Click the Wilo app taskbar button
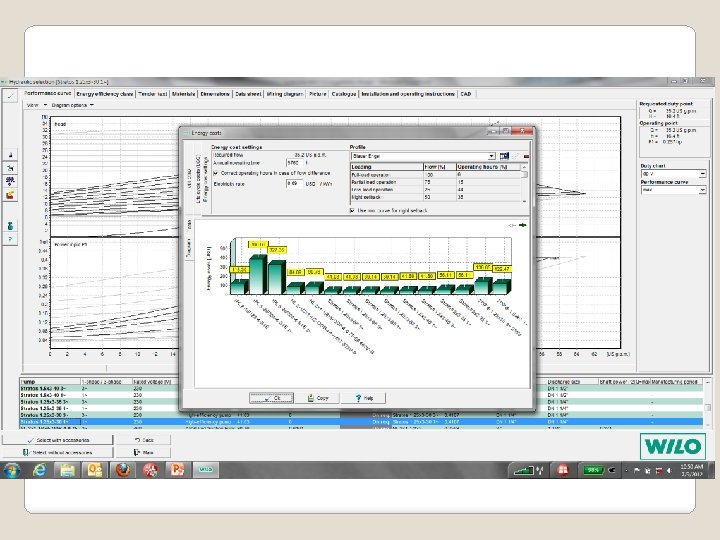Image resolution: width=720 pixels, height=540 pixels. pos(205,470)
